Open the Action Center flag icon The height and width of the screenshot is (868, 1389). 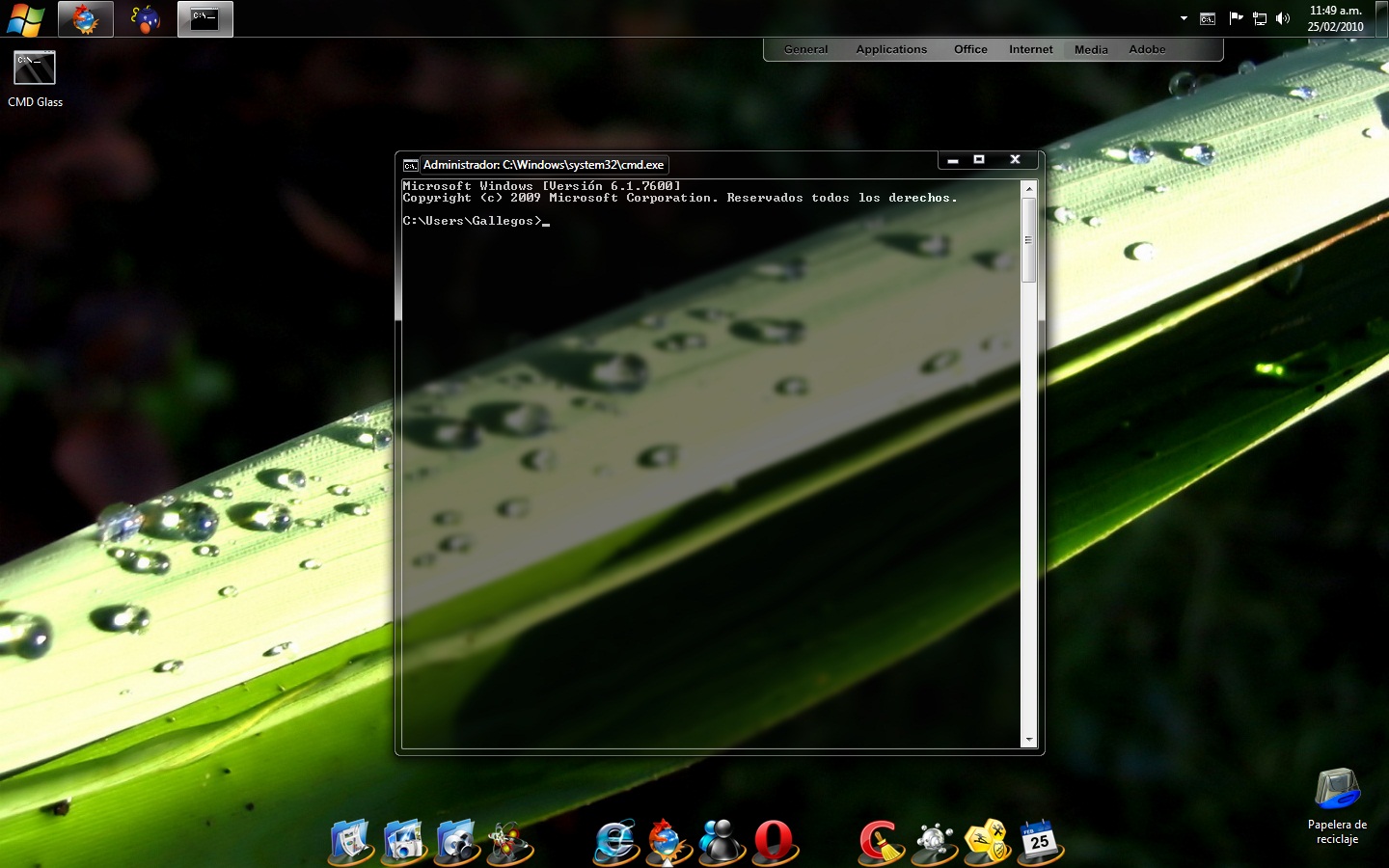[1235, 18]
